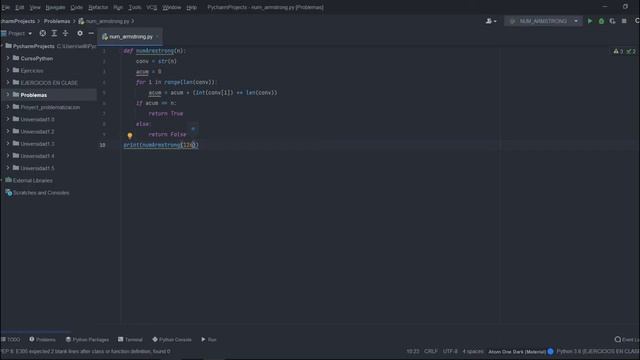Open the Event Log
Image resolution: width=640 pixels, height=360 pixels.
[627, 339]
